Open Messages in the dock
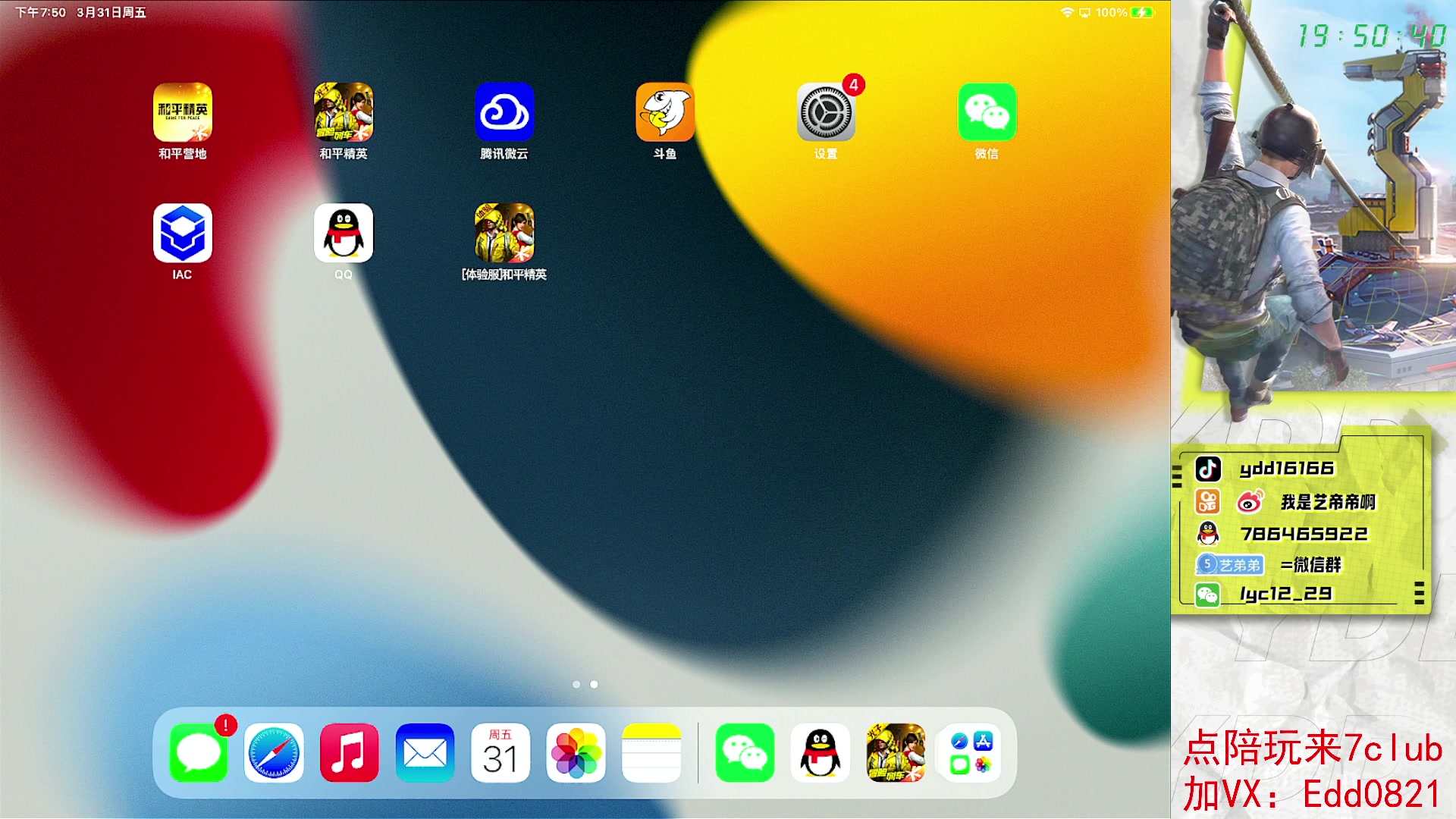1456x819 pixels. pos(199,753)
